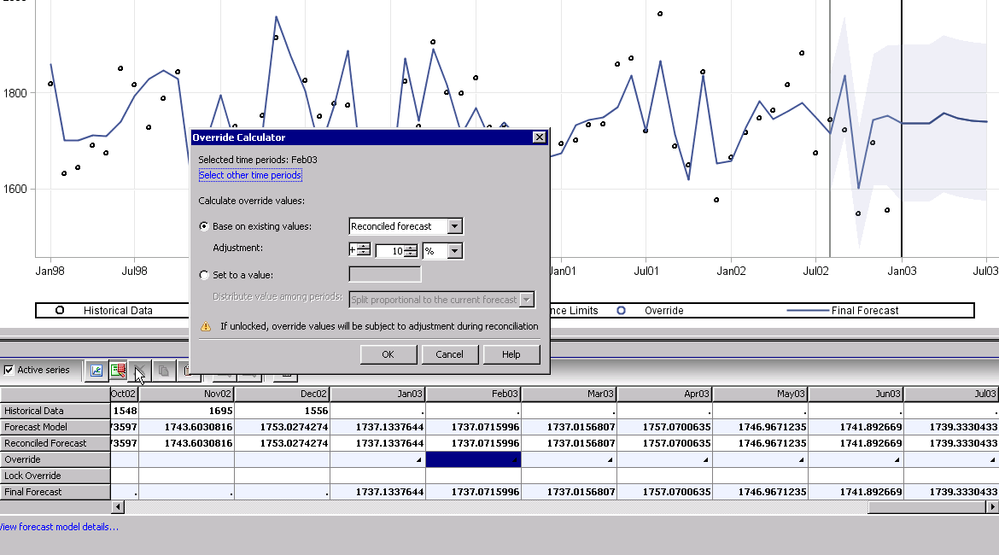The height and width of the screenshot is (555, 999).
Task: Click the warning icon in Override Calculator
Action: tap(206, 326)
